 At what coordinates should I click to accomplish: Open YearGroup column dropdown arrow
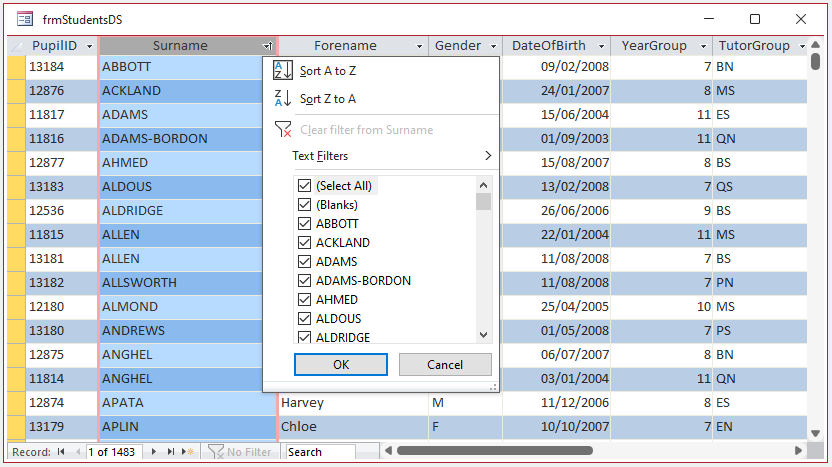pyautogui.click(x=704, y=46)
